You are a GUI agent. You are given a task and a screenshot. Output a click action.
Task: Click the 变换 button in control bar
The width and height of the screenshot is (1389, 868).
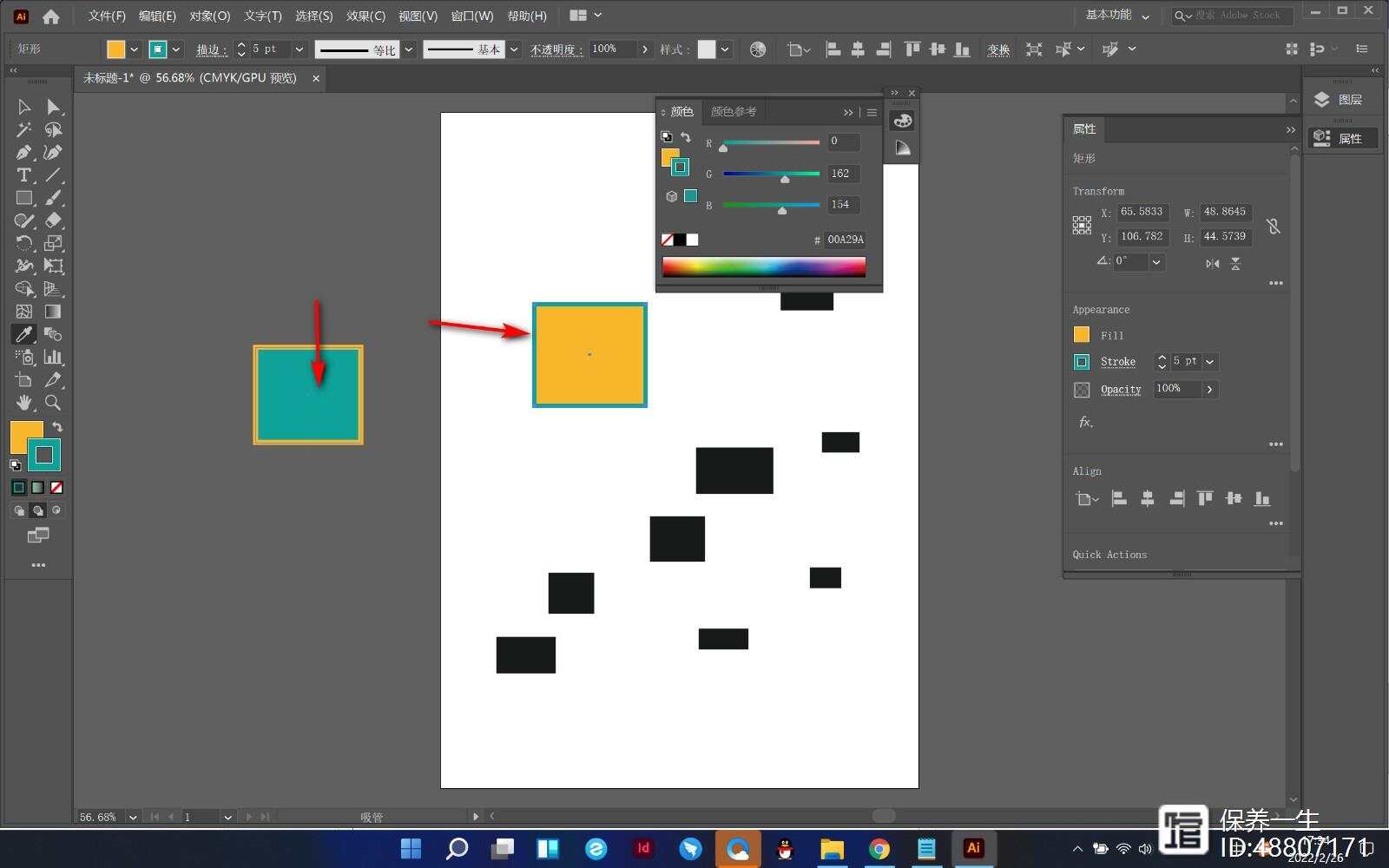[x=998, y=49]
